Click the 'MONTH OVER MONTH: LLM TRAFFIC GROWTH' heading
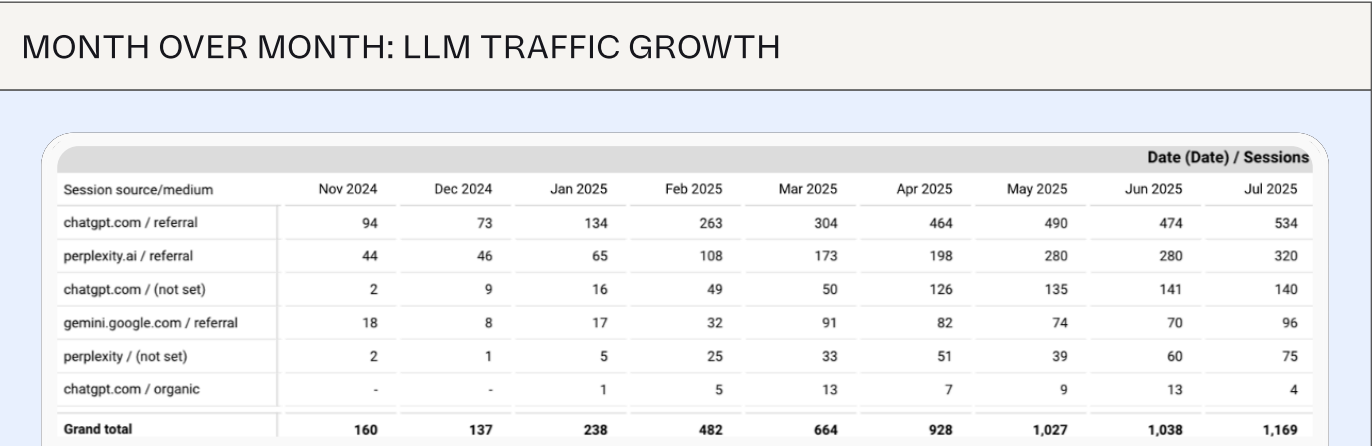 point(400,47)
